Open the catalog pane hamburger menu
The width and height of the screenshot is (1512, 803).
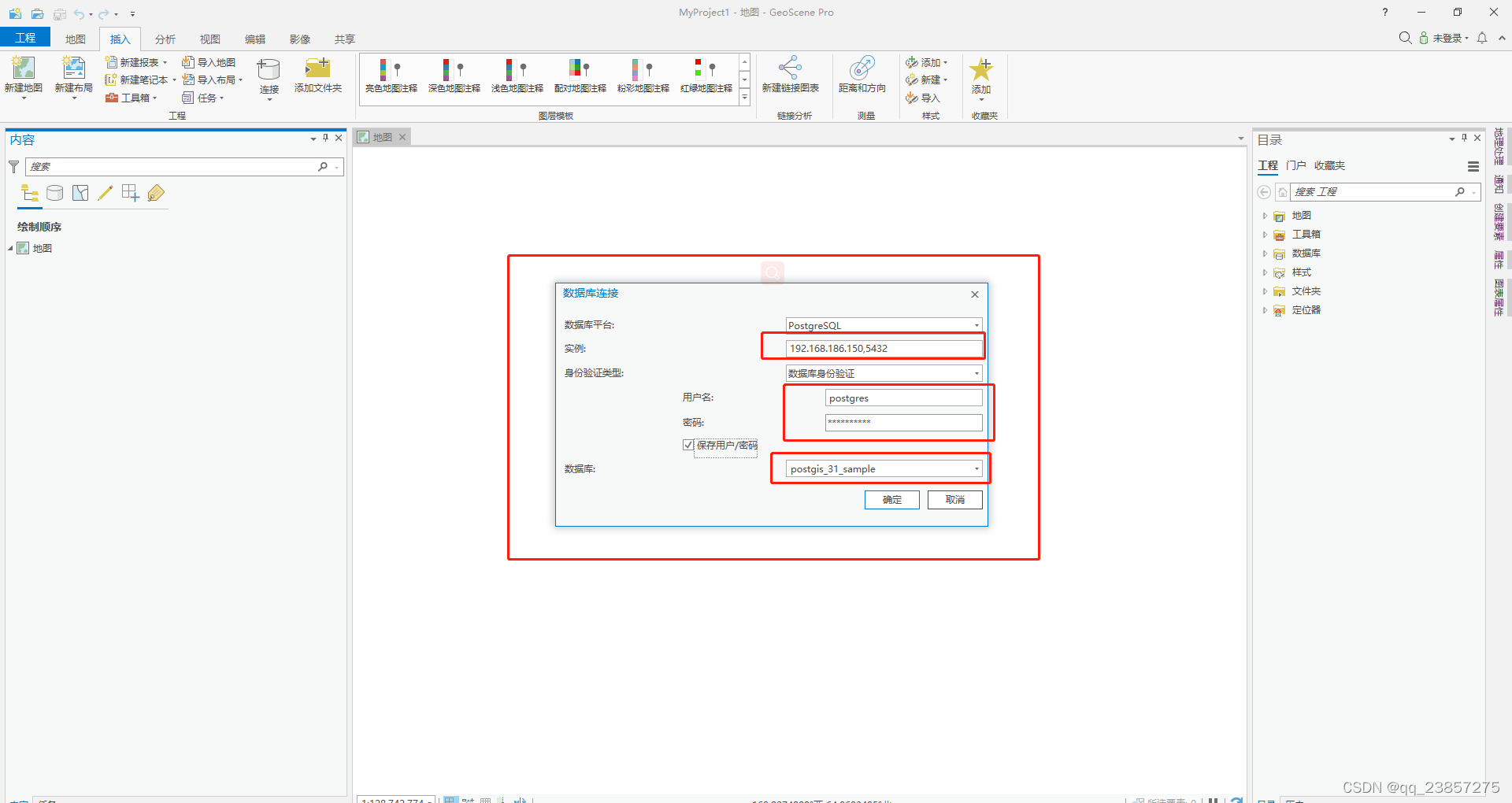click(1473, 166)
